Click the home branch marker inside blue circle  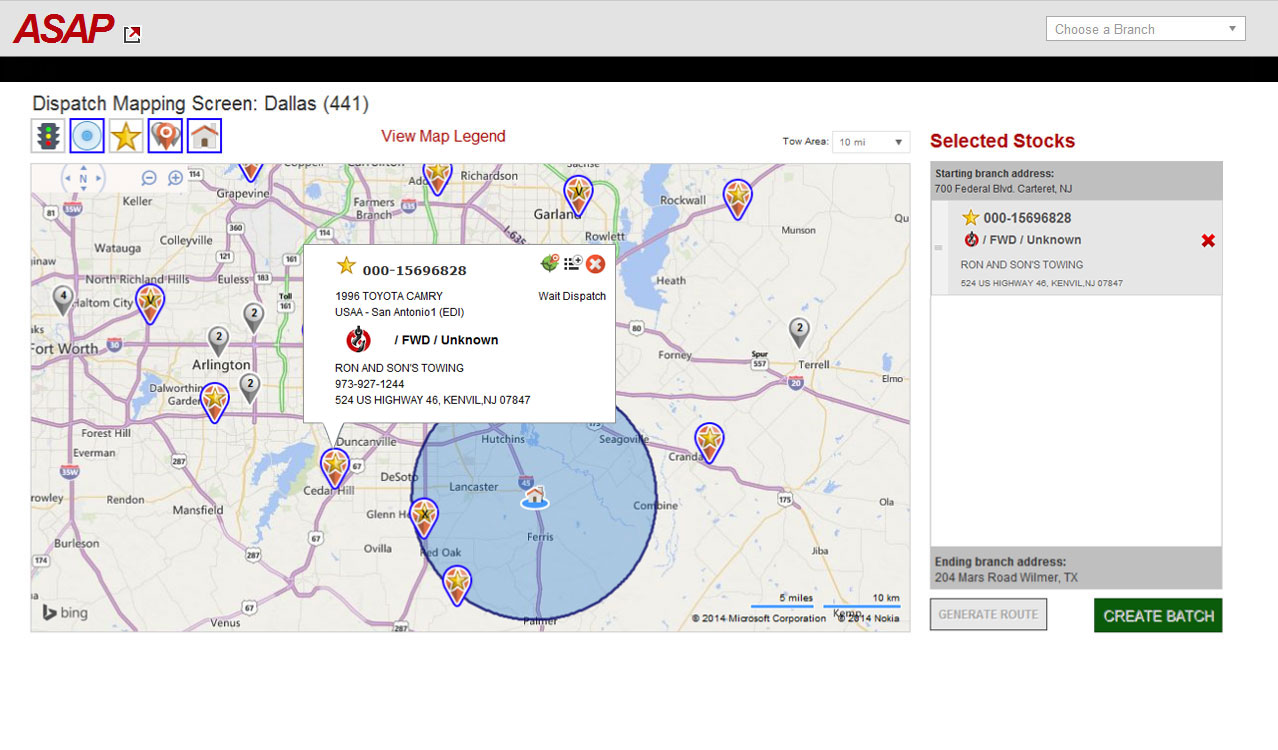click(x=535, y=495)
